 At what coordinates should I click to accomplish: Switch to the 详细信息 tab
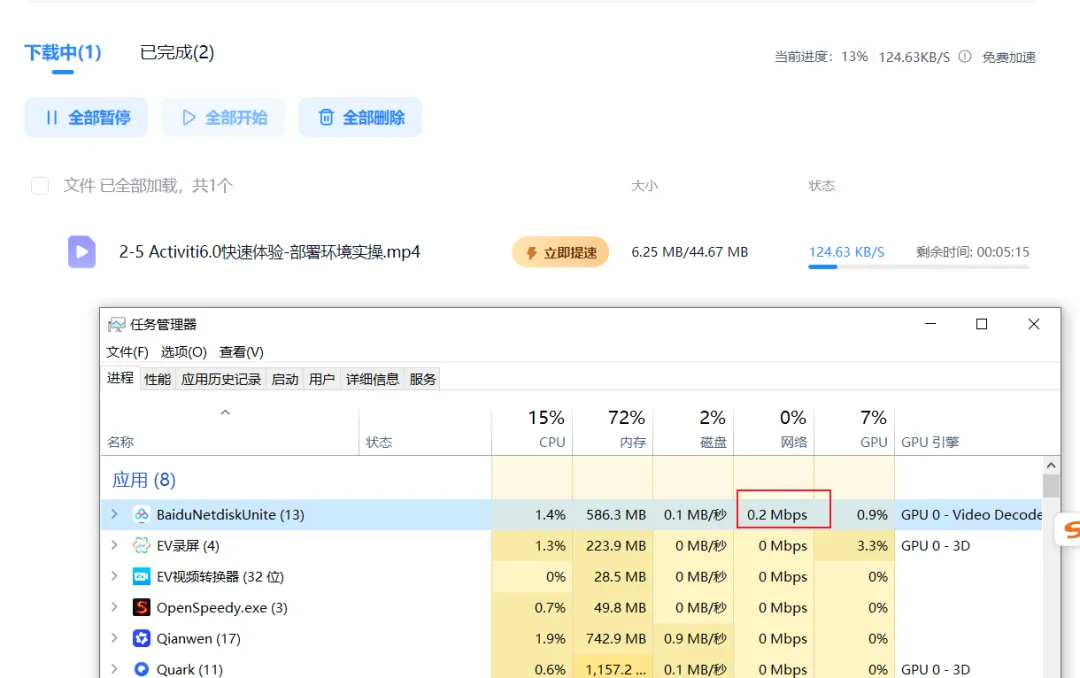[373, 379]
